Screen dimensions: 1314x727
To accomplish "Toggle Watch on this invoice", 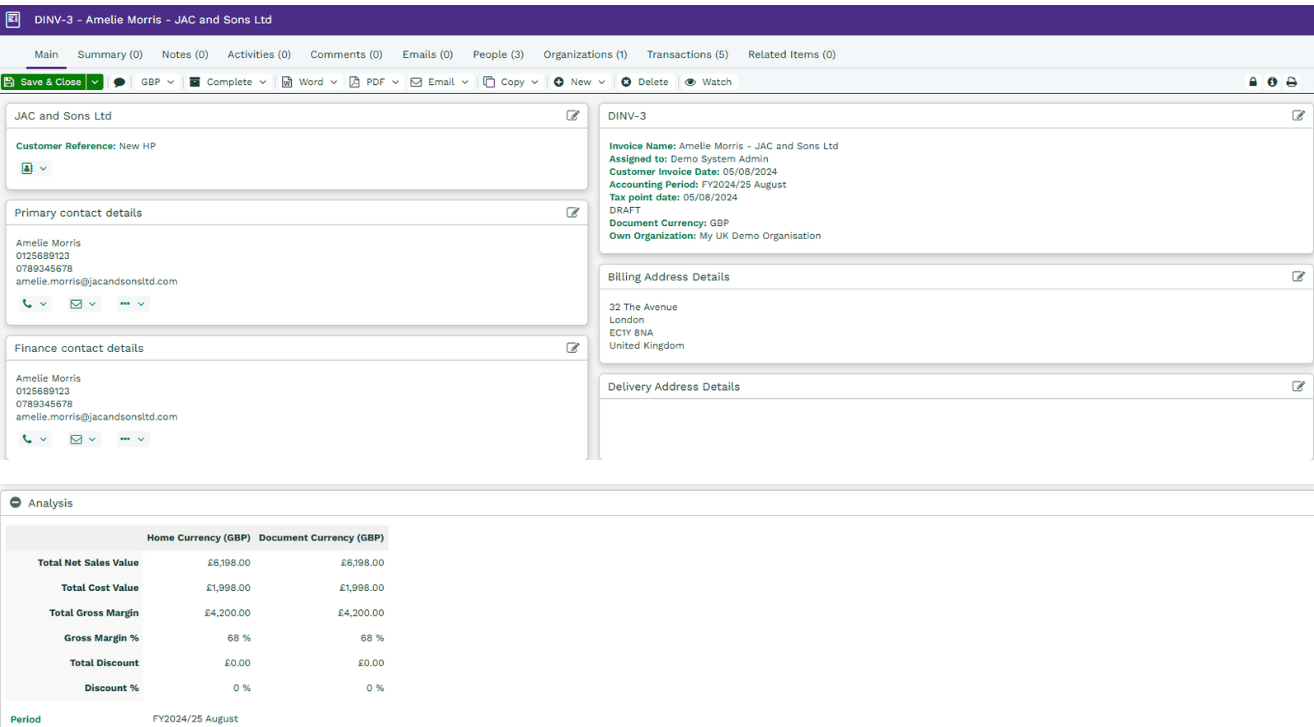I will click(708, 82).
